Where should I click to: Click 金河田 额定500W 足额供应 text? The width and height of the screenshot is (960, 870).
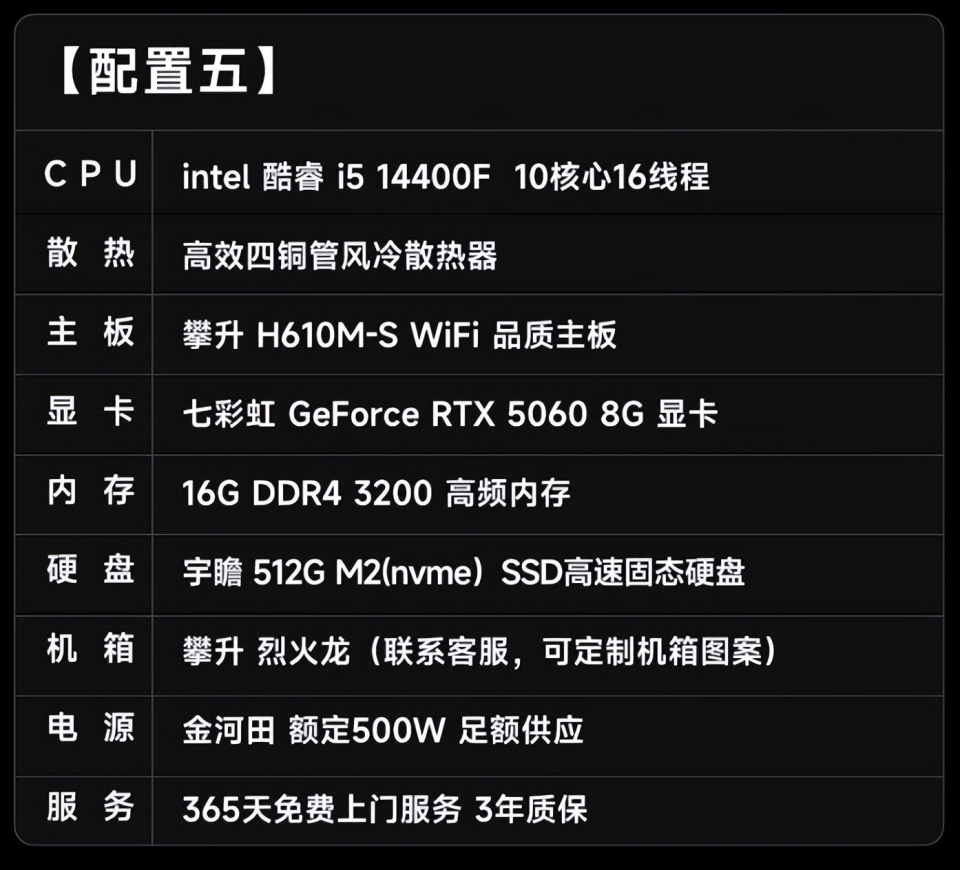pos(383,730)
